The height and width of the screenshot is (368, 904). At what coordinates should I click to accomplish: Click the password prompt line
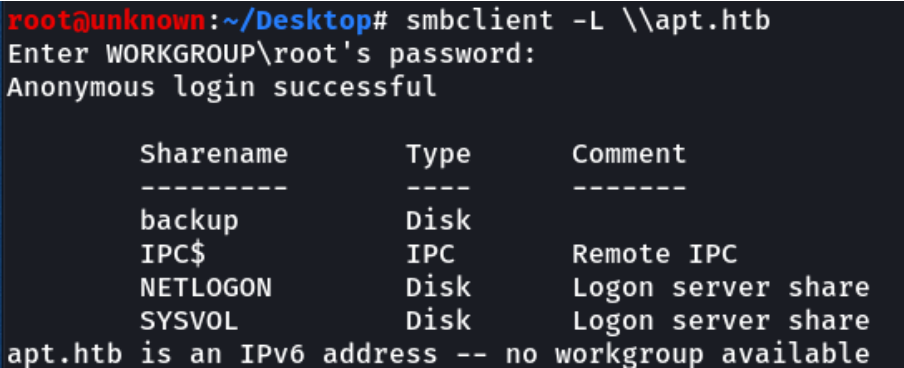[272, 55]
